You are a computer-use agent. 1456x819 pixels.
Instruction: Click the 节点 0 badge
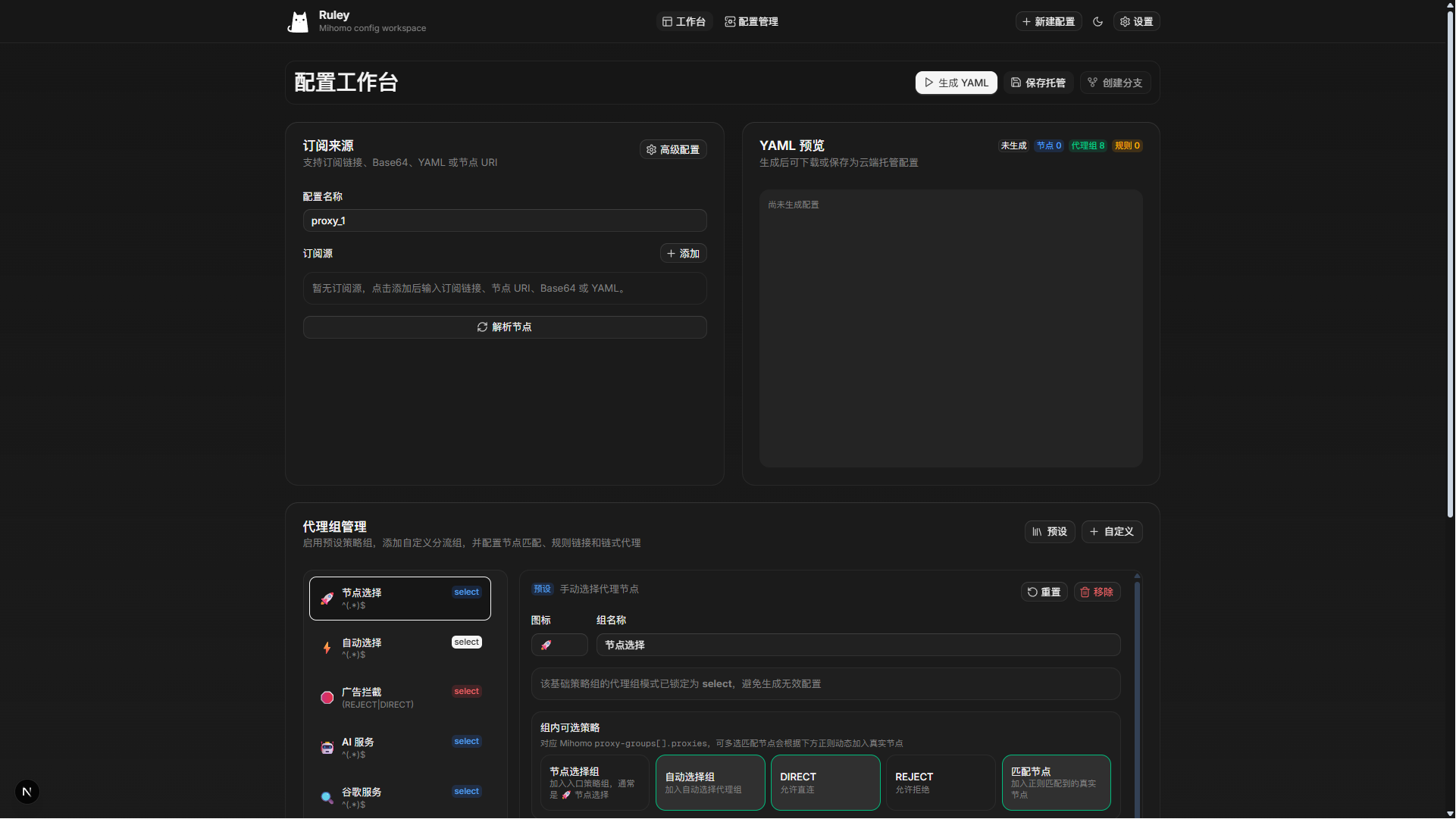(x=1049, y=145)
